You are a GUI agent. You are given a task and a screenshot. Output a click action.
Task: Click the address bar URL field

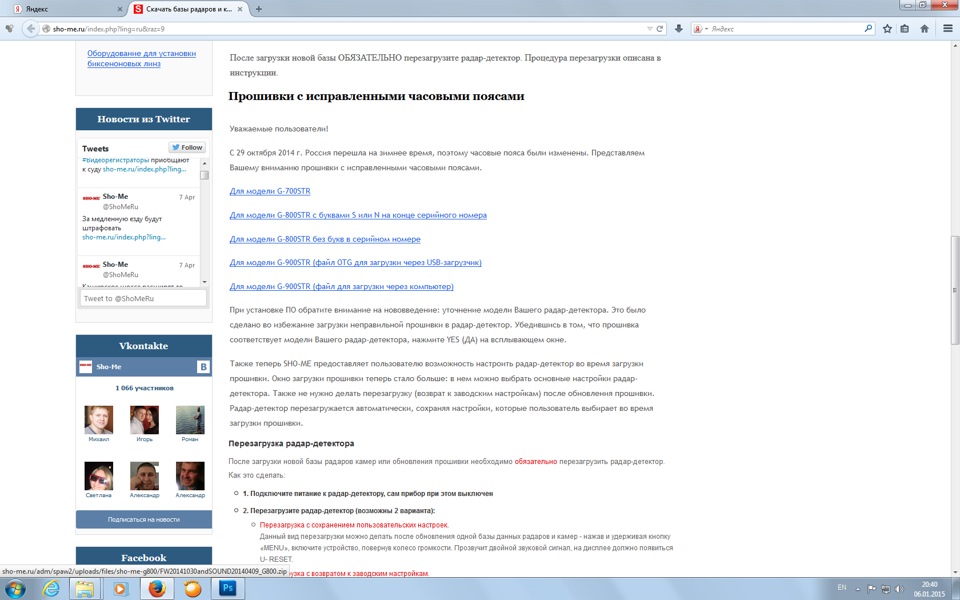[343, 29]
